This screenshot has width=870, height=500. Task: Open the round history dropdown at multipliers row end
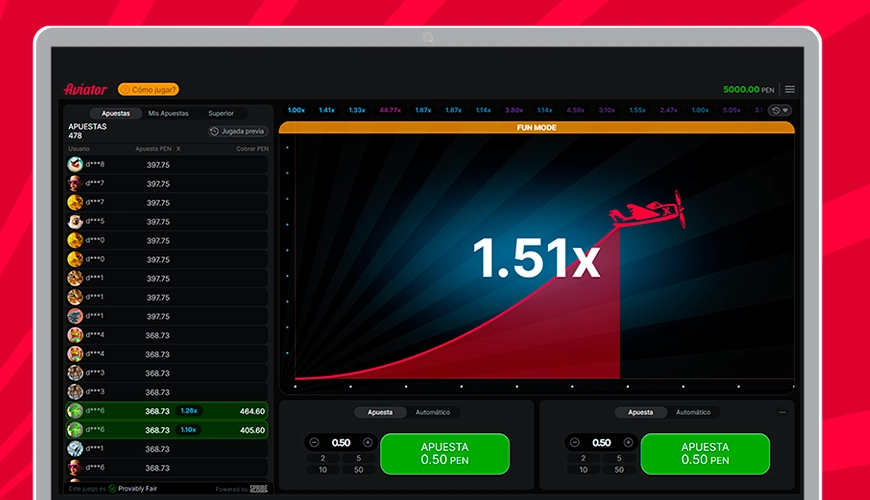click(780, 110)
